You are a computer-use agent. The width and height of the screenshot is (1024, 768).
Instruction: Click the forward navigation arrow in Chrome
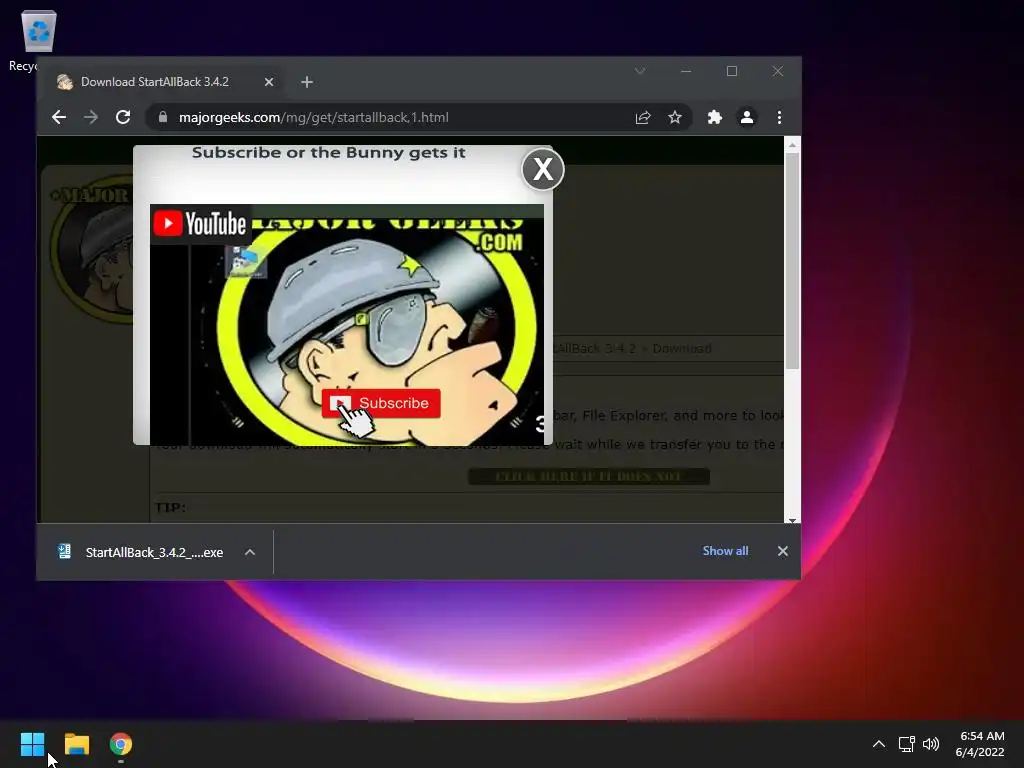click(x=91, y=118)
